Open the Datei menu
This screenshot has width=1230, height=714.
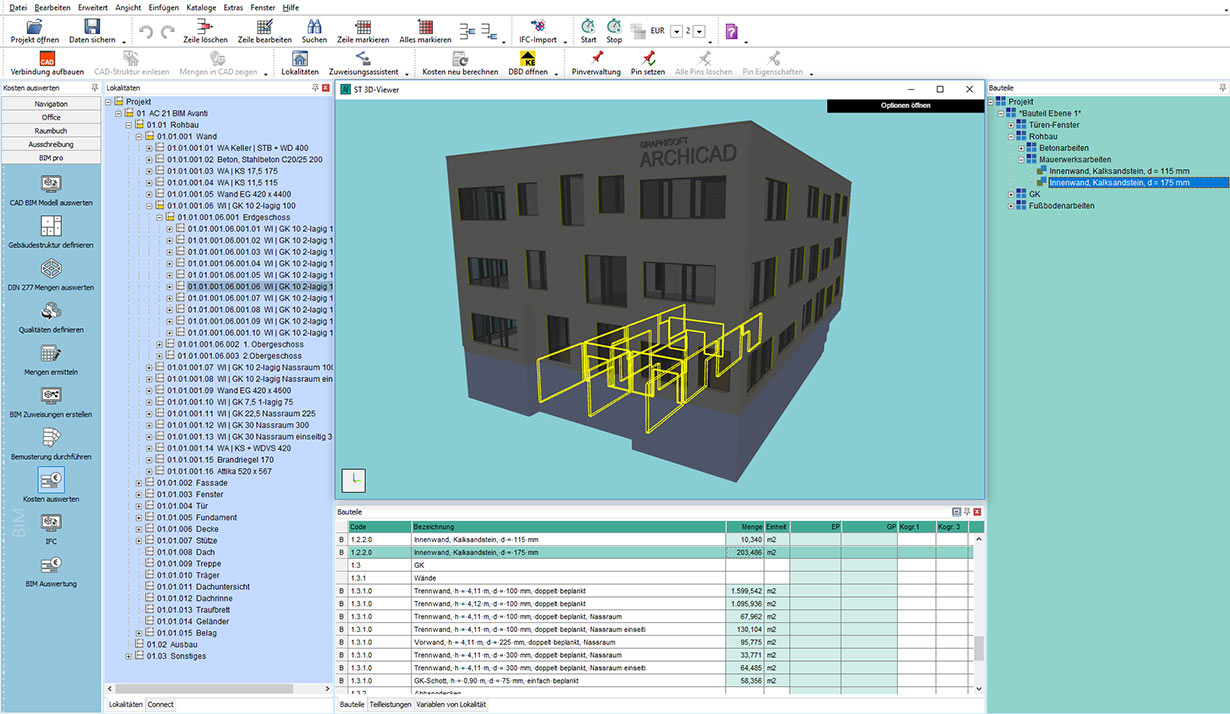pyautogui.click(x=18, y=7)
